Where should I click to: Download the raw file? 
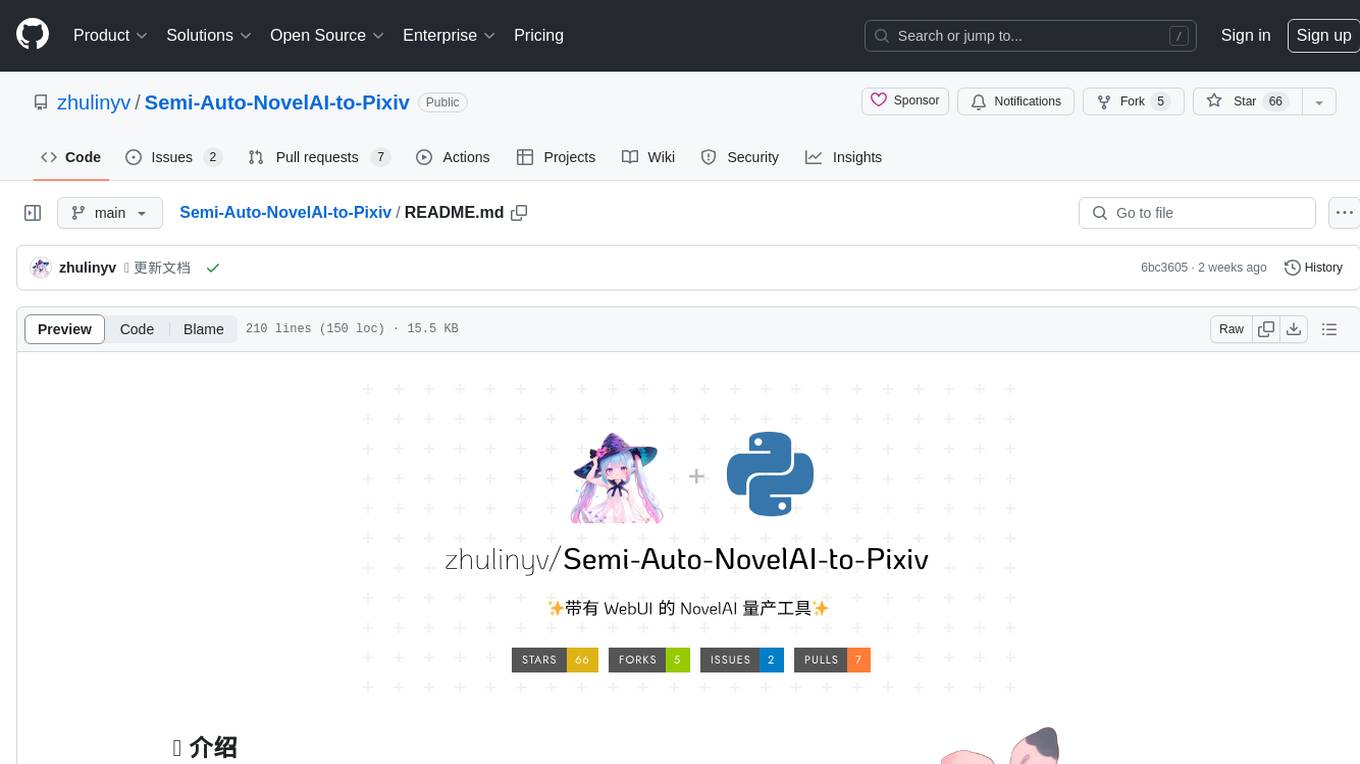[1293, 329]
